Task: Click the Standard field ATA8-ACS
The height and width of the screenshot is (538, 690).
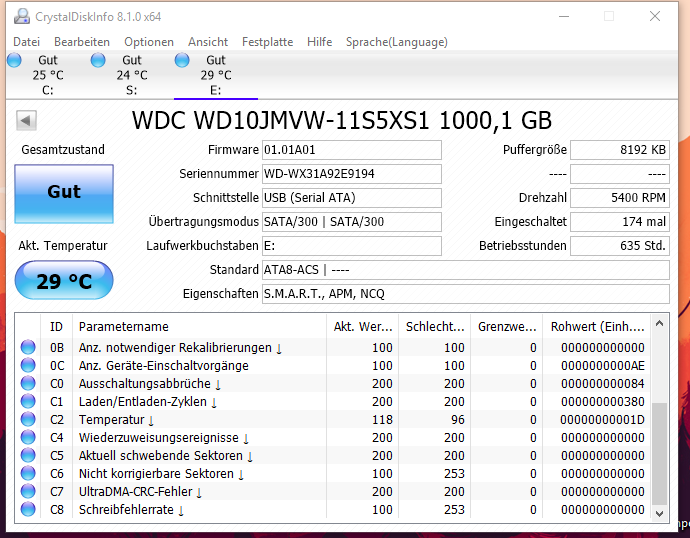Action: pyautogui.click(x=466, y=270)
